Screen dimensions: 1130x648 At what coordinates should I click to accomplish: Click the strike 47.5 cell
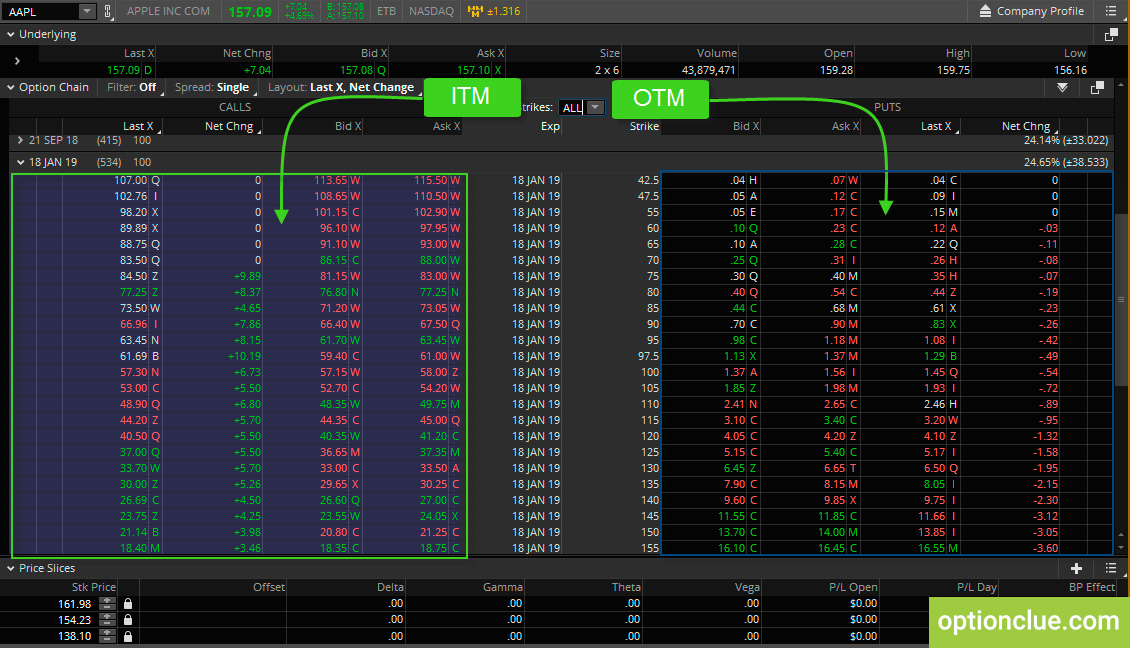click(x=649, y=196)
